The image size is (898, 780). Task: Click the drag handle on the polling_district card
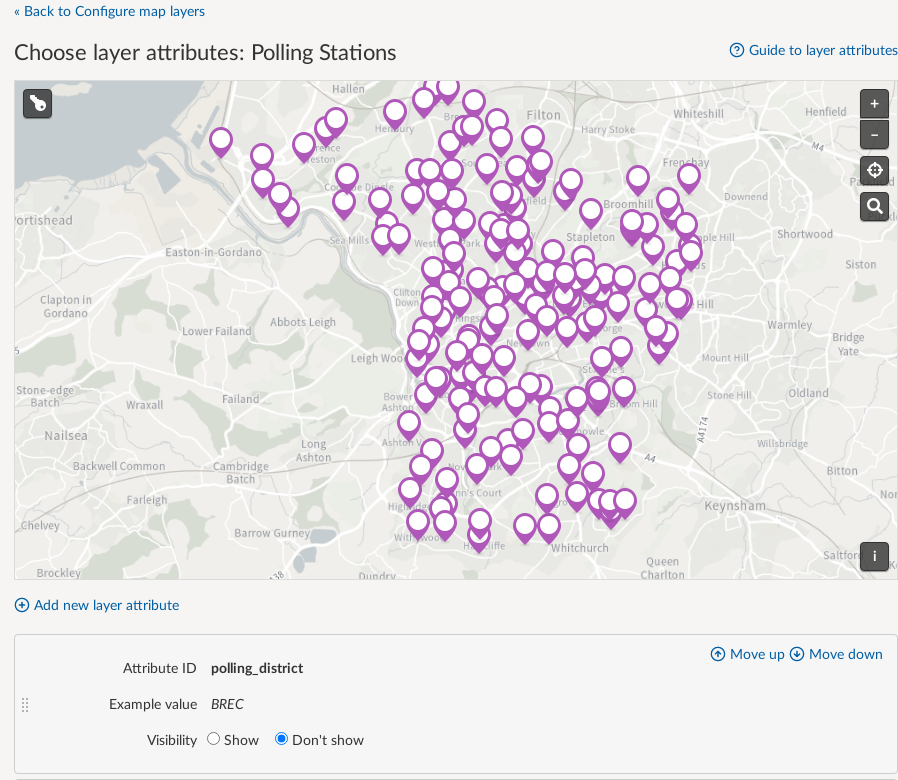pos(25,705)
